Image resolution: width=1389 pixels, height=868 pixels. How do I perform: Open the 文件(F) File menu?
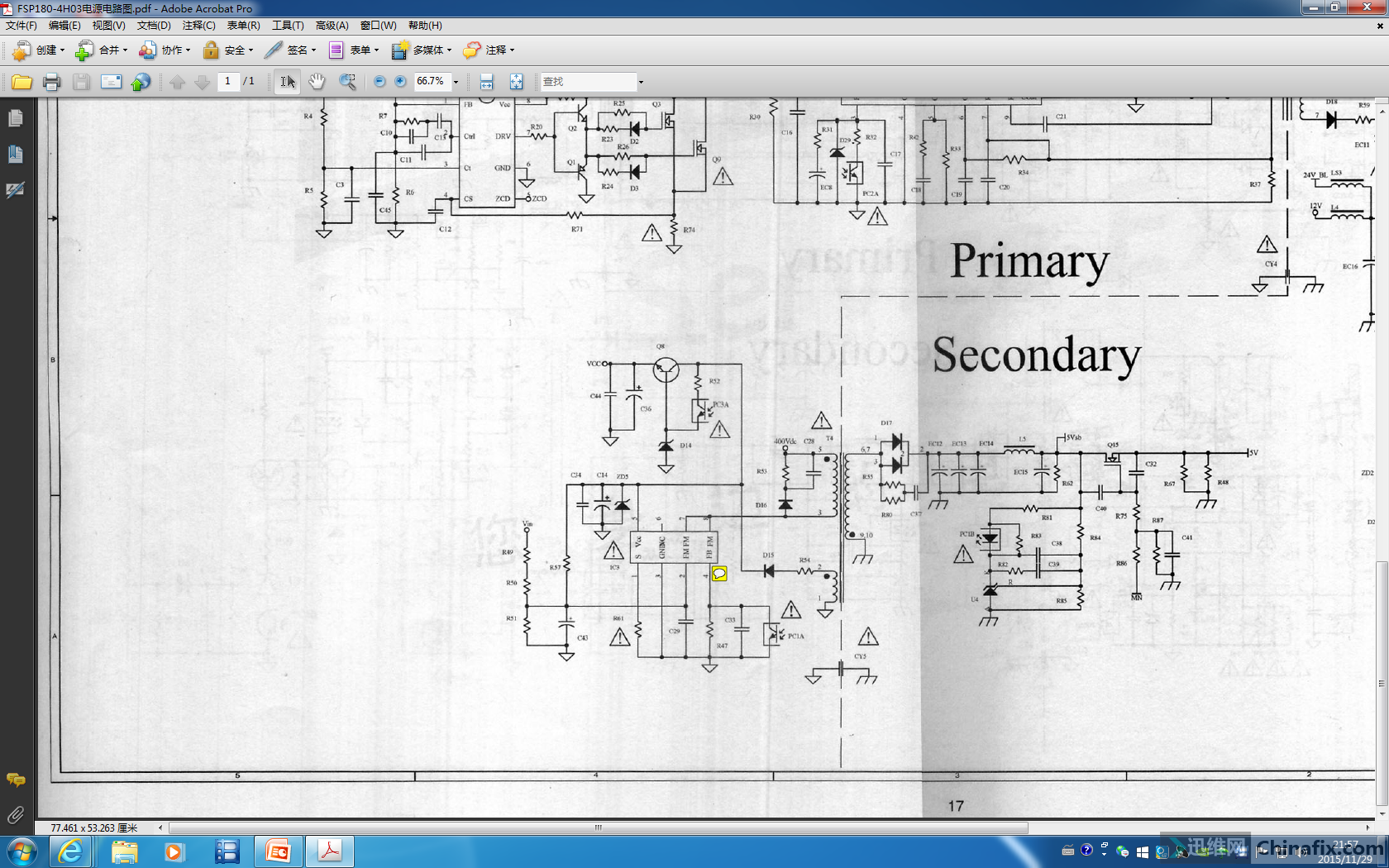(x=21, y=26)
